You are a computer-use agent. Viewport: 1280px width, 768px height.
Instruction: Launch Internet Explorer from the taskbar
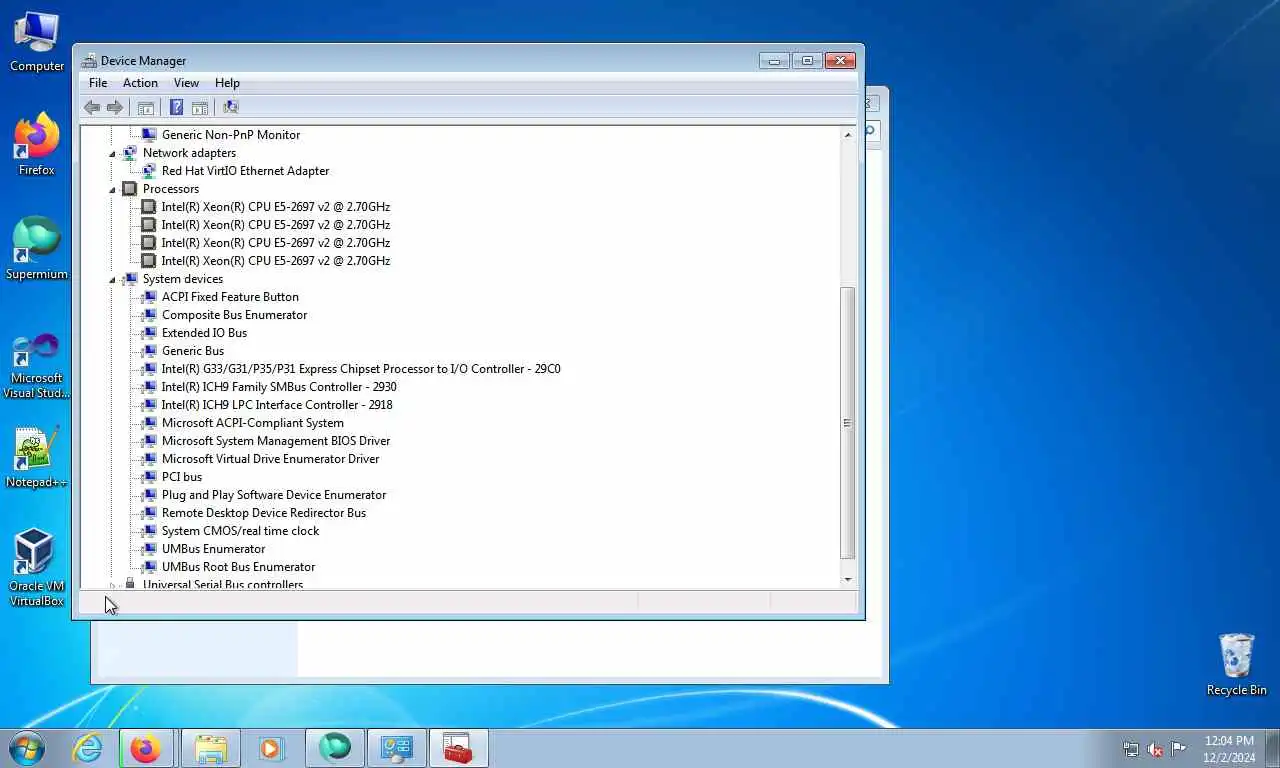click(x=88, y=748)
